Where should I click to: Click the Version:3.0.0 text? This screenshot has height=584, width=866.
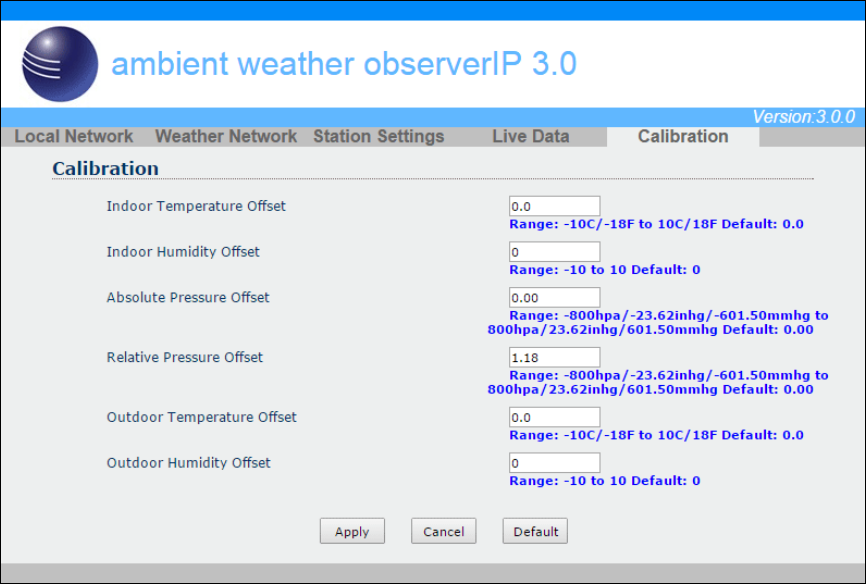click(804, 117)
